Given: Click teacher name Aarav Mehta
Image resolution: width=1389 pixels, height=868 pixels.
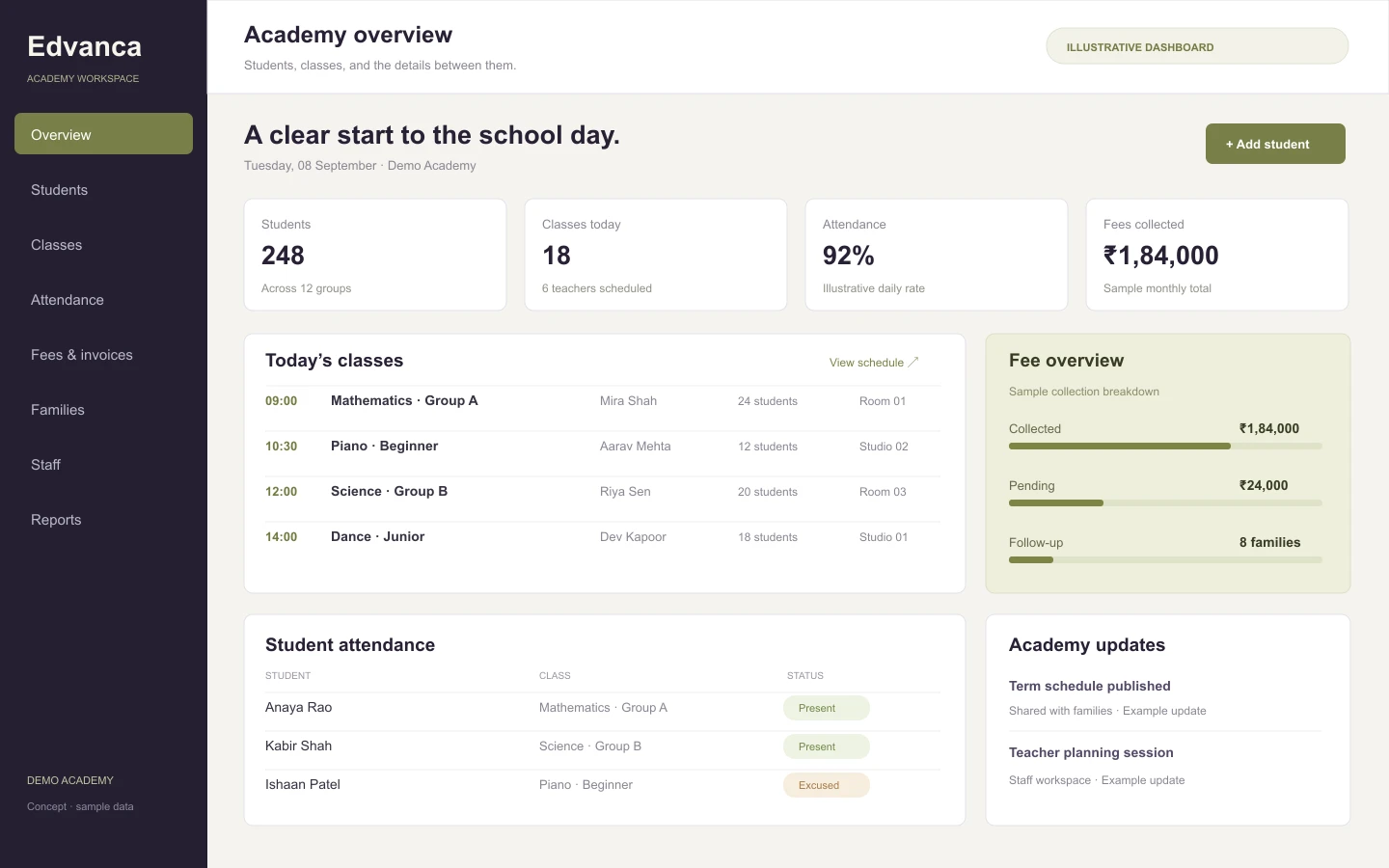Looking at the screenshot, I should click(635, 446).
